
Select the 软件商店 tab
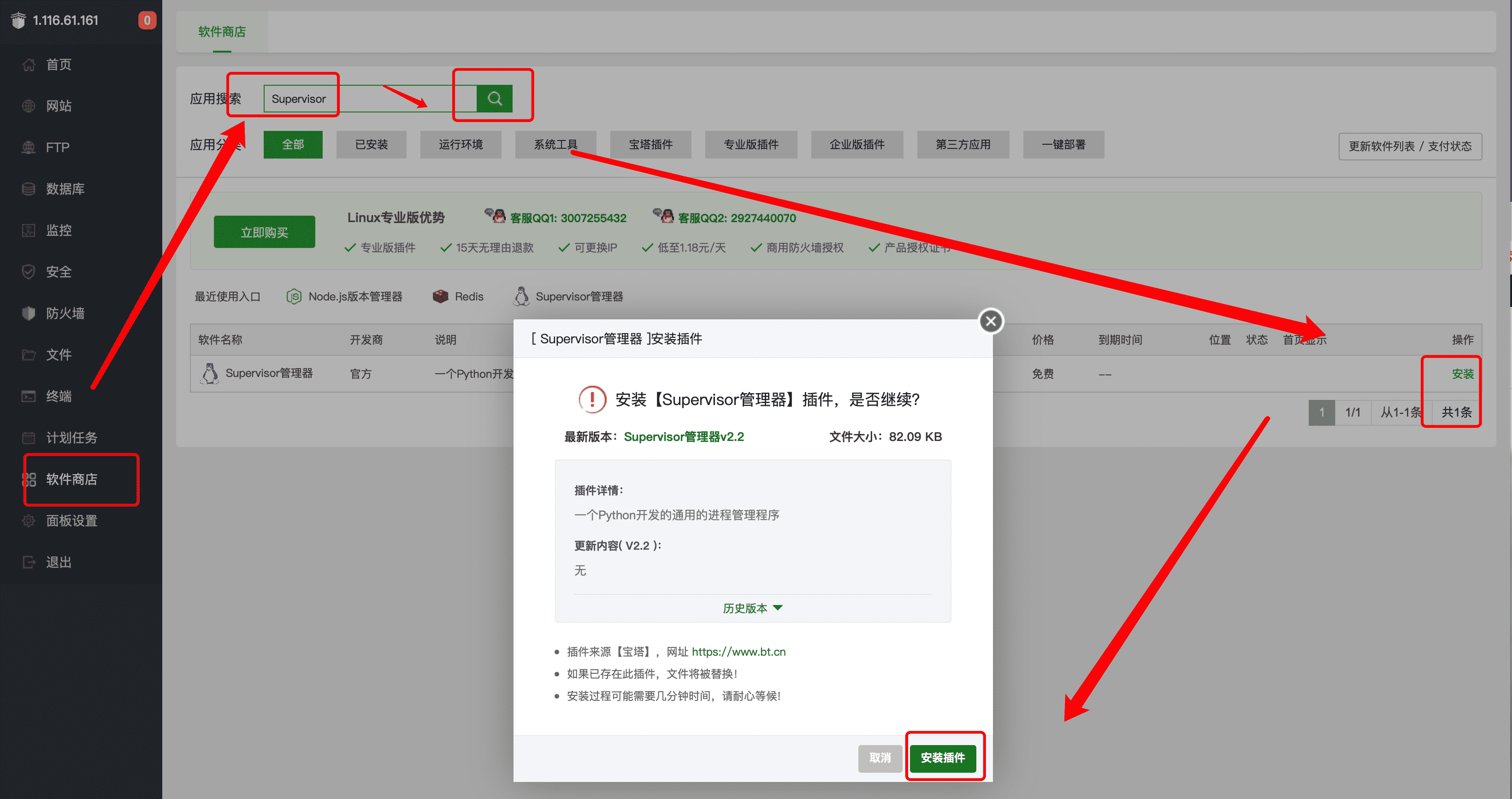click(x=222, y=32)
